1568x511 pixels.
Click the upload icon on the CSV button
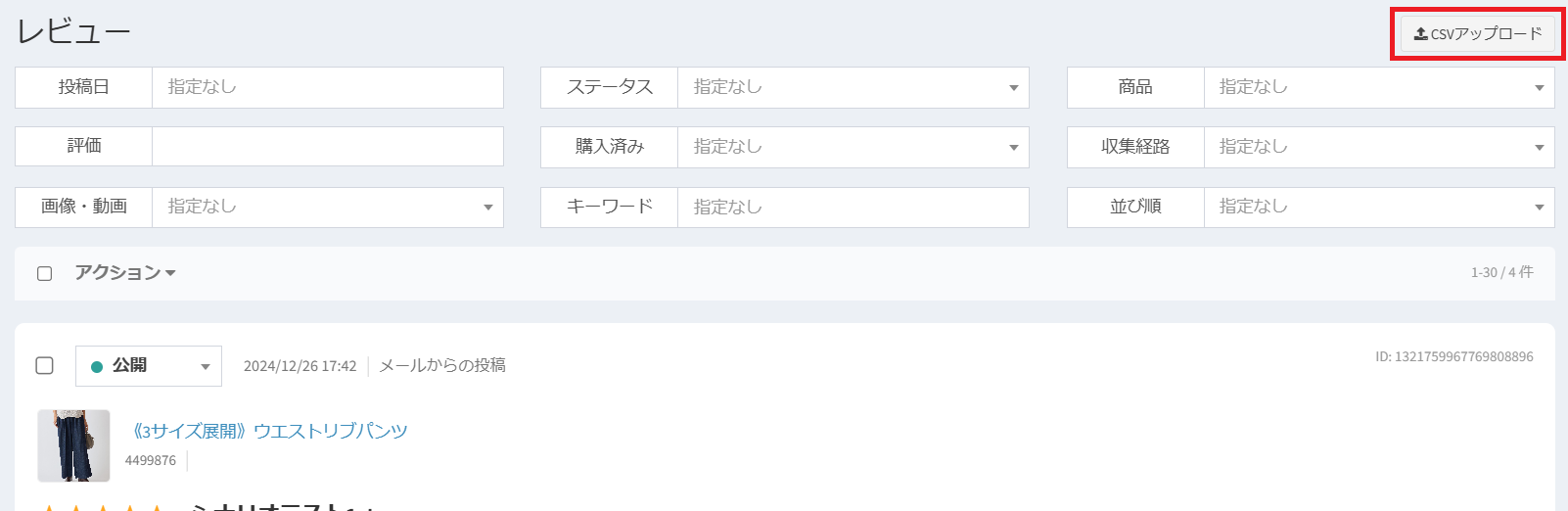[1420, 34]
